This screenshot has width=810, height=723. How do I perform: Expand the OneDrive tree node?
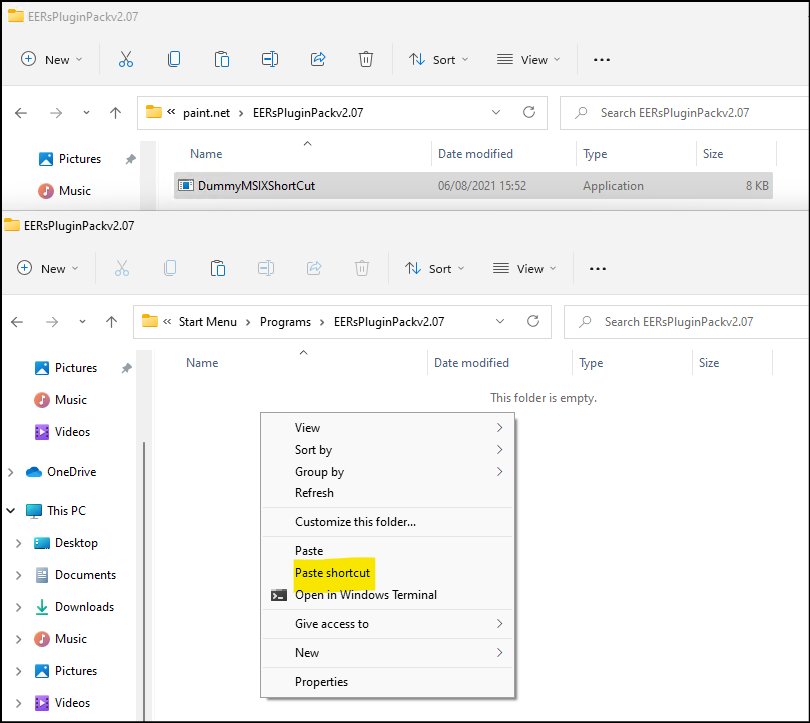[12, 472]
